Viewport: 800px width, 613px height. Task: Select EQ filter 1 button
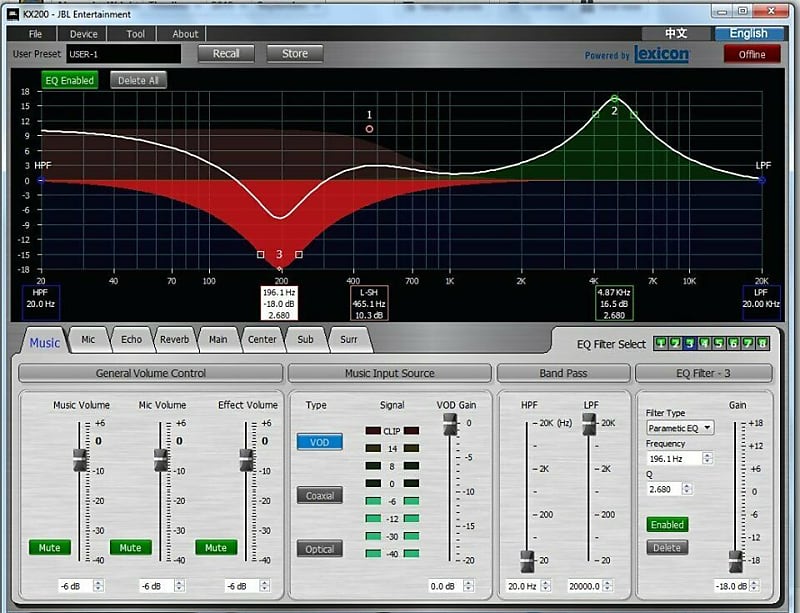point(661,344)
